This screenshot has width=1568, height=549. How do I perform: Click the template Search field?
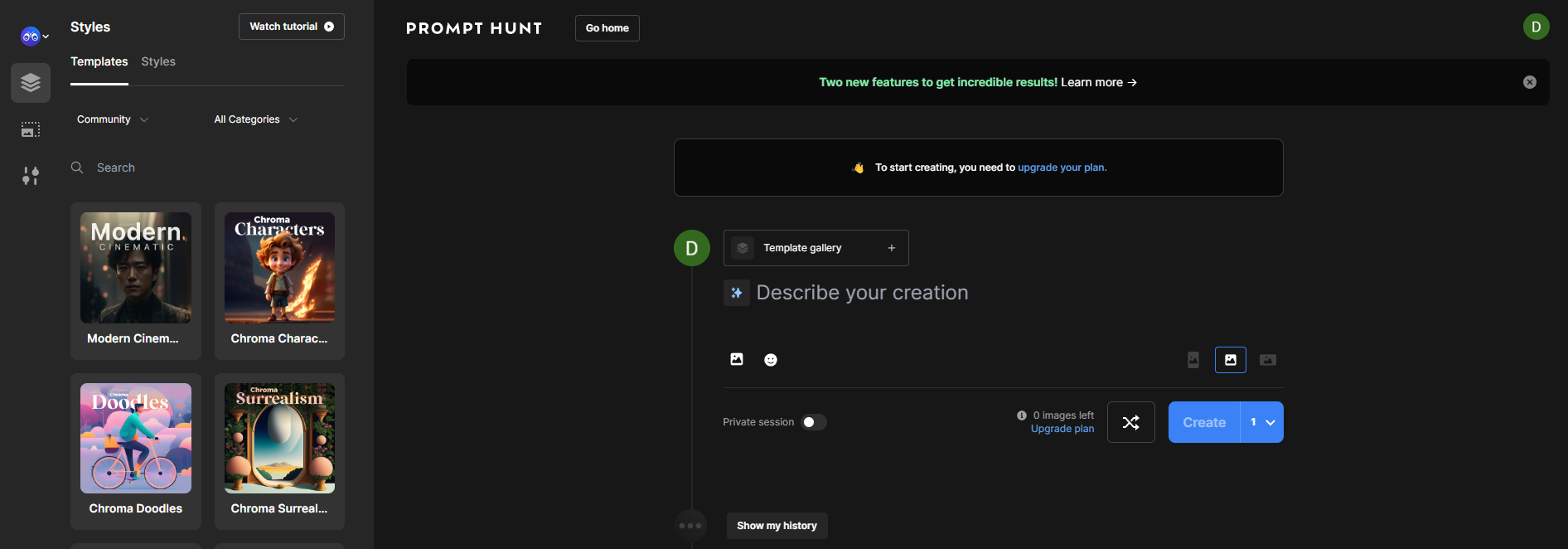207,168
